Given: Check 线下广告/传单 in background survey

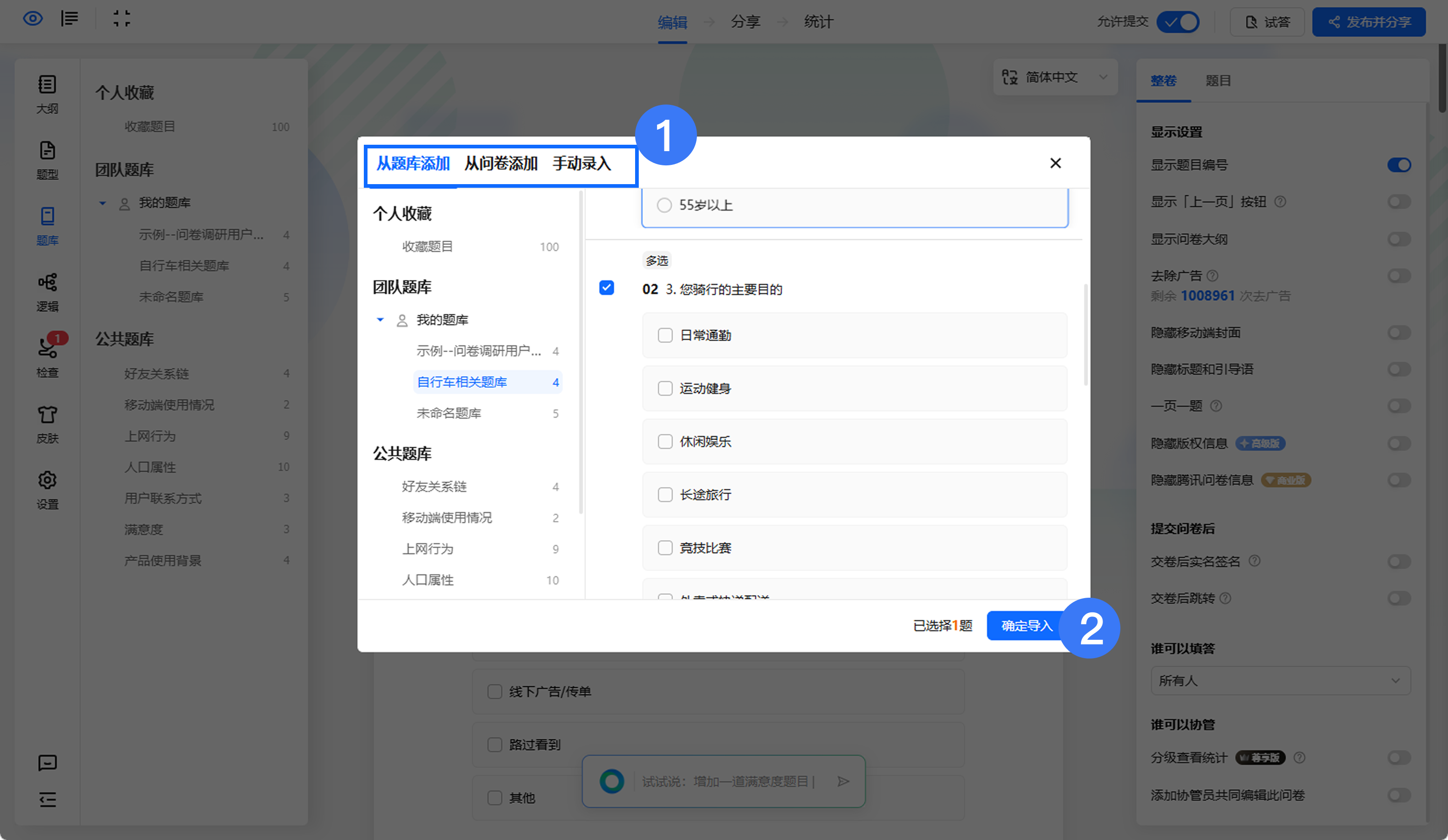Looking at the screenshot, I should coord(494,692).
